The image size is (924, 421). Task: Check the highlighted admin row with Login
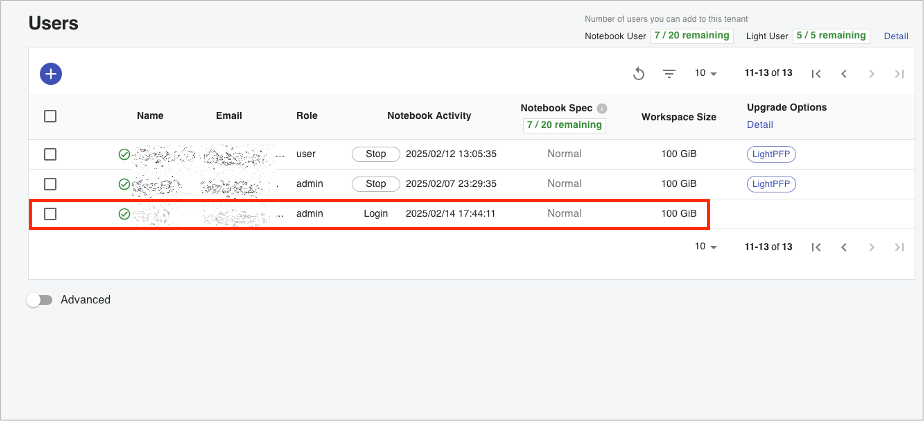pyautogui.click(x=50, y=214)
